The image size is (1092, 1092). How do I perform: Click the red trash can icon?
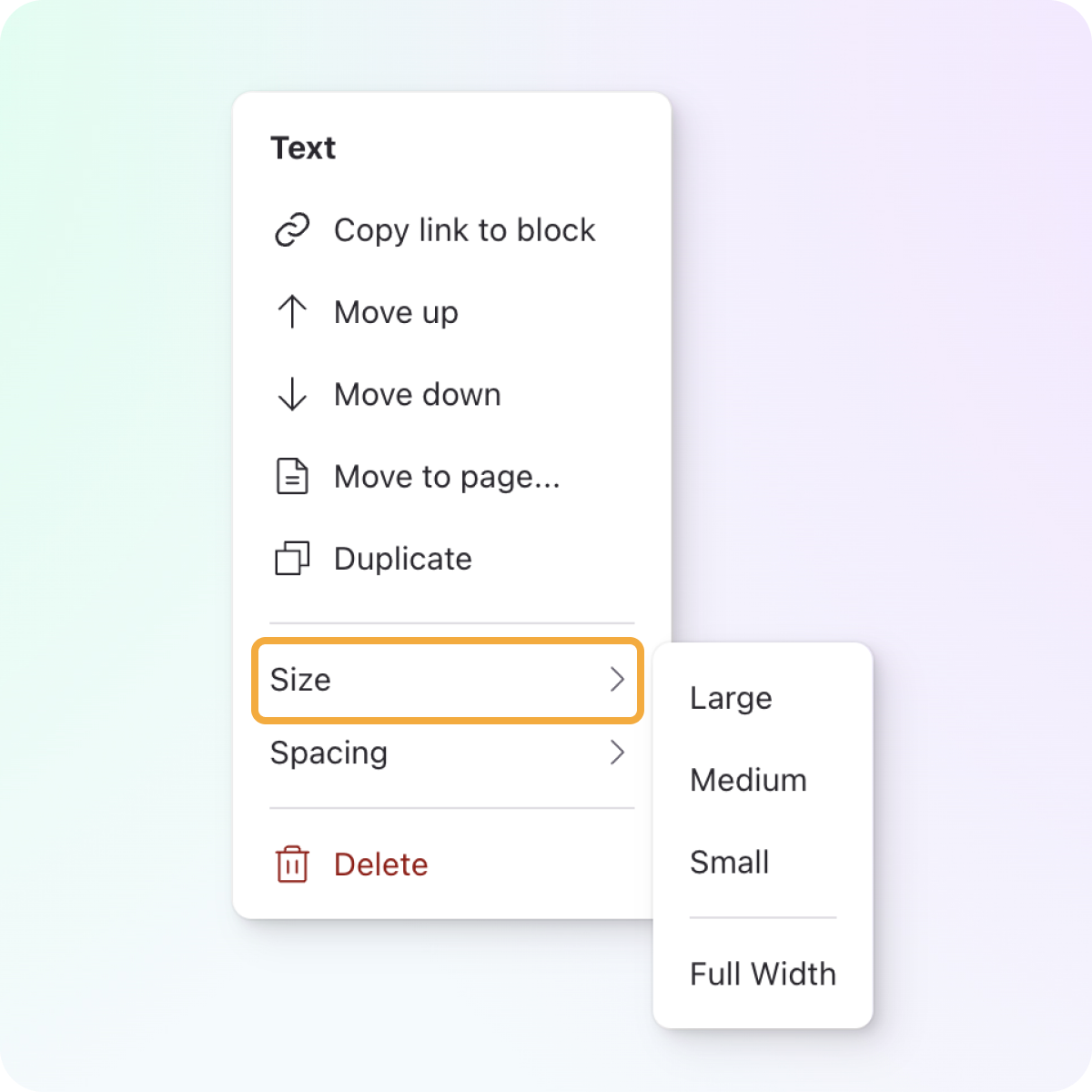point(292,864)
